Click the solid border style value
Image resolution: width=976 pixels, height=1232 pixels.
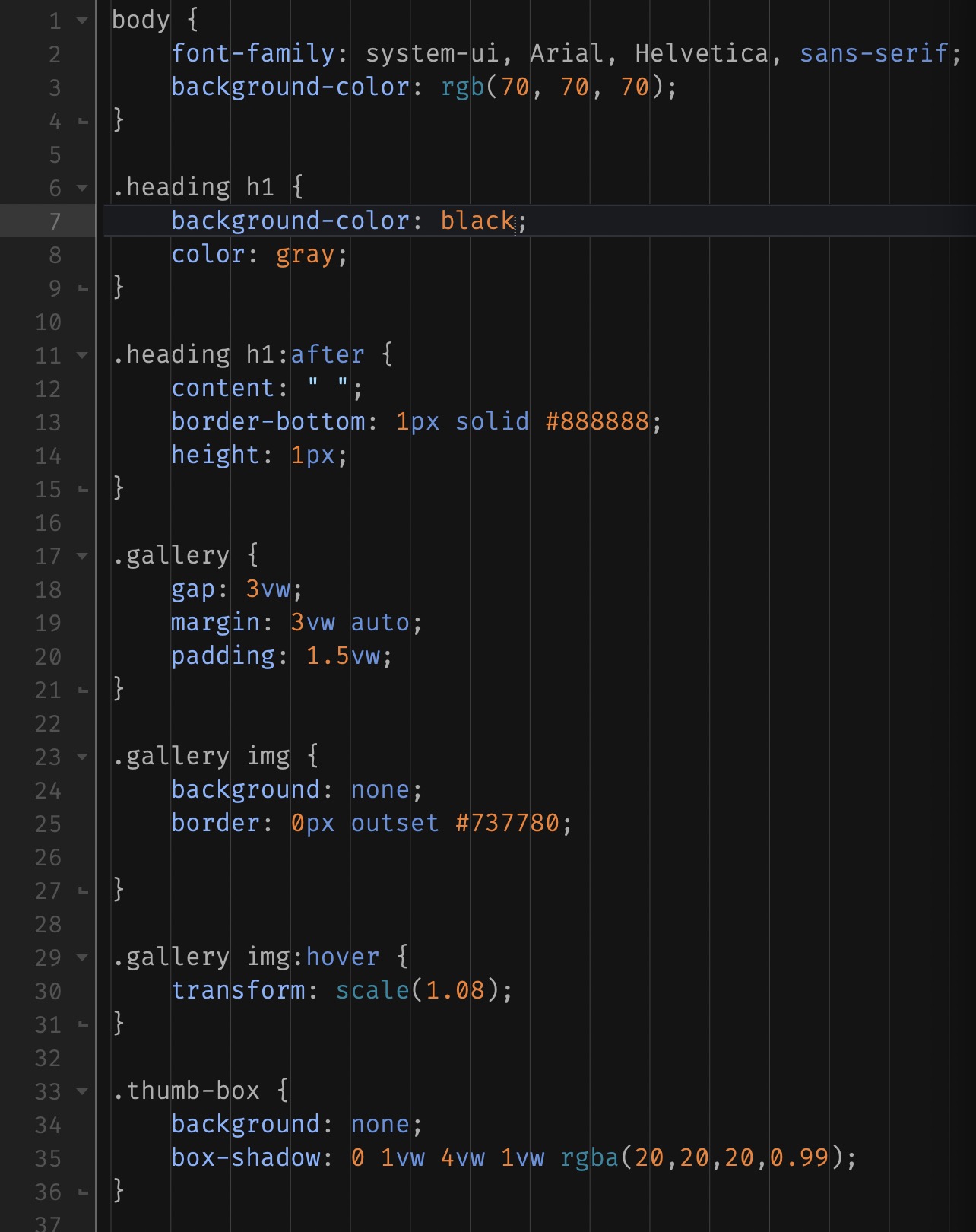pos(493,421)
